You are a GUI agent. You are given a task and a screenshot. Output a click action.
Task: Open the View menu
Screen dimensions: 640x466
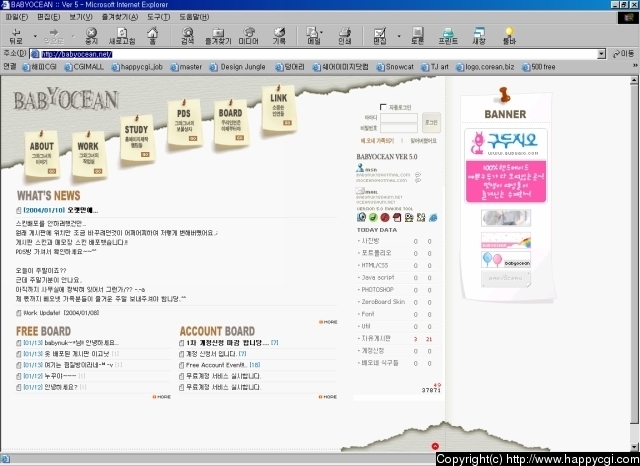click(x=80, y=17)
